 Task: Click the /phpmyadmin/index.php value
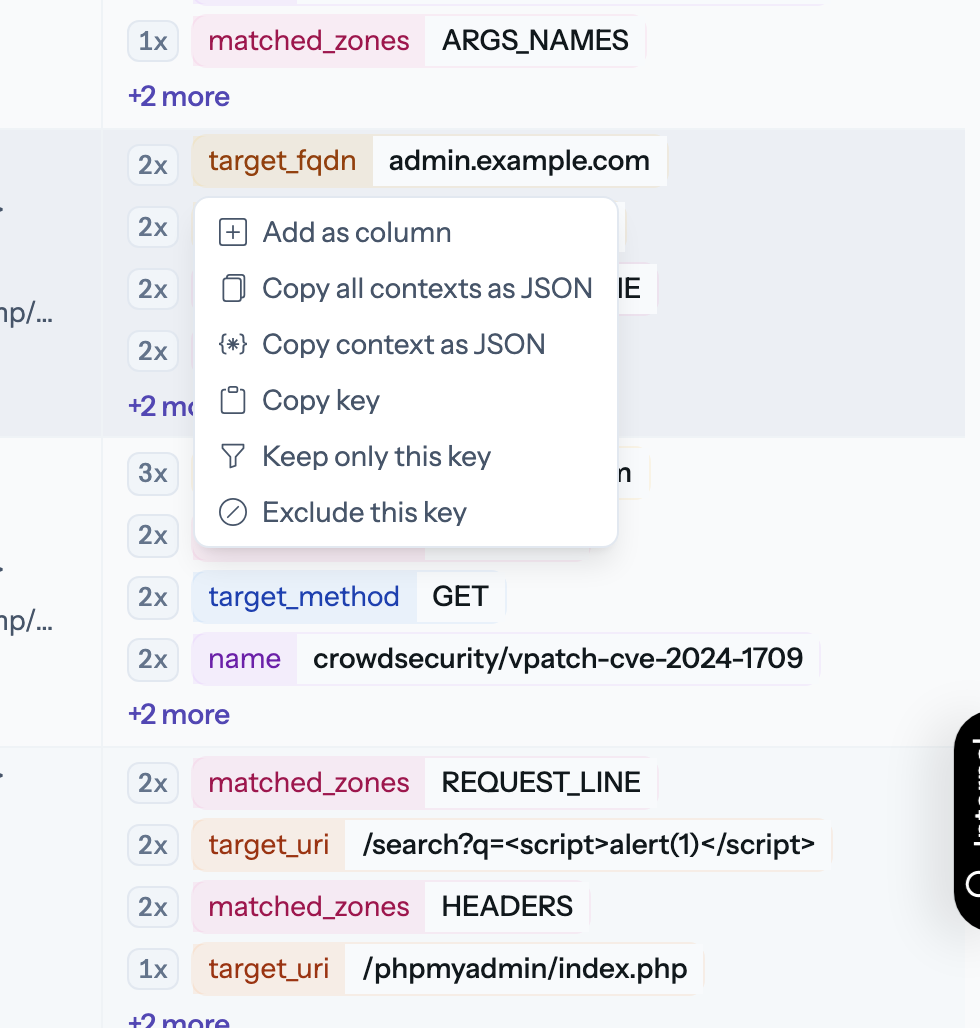pyautogui.click(x=524, y=968)
